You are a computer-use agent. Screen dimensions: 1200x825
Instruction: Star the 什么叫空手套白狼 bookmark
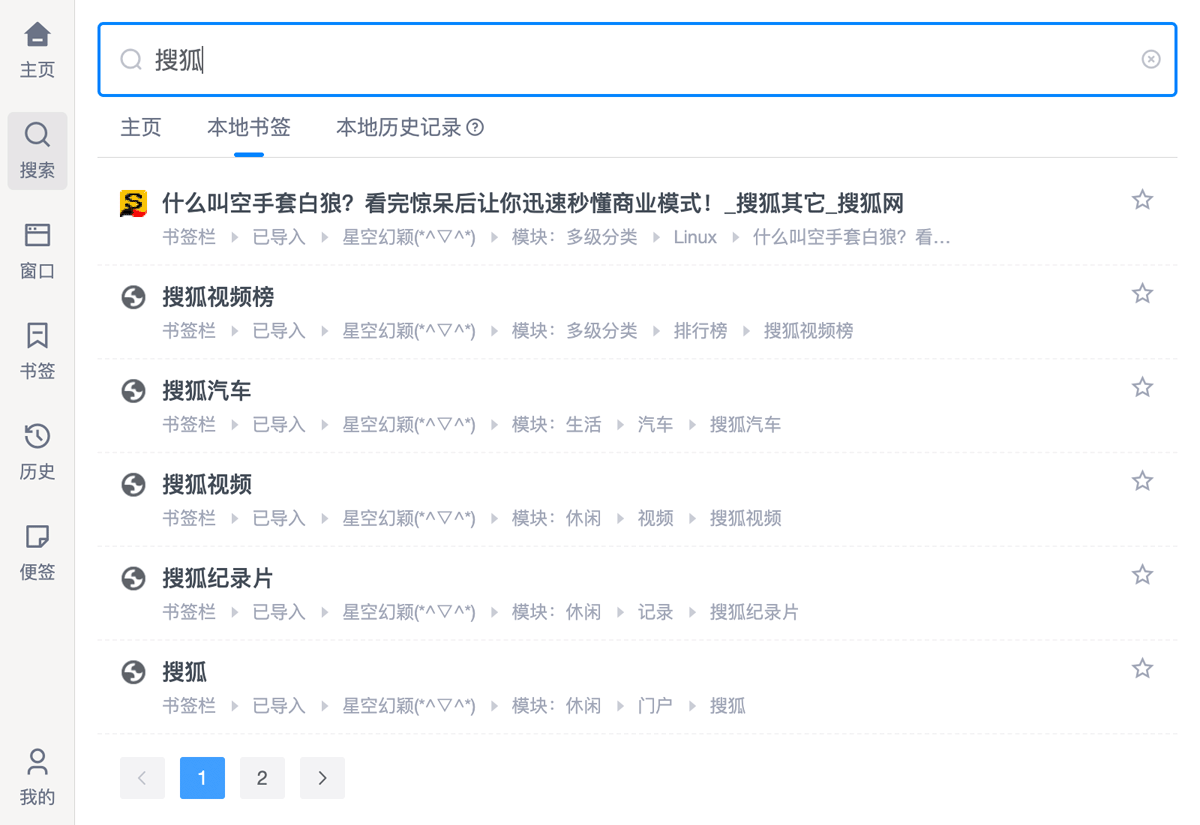[1142, 200]
